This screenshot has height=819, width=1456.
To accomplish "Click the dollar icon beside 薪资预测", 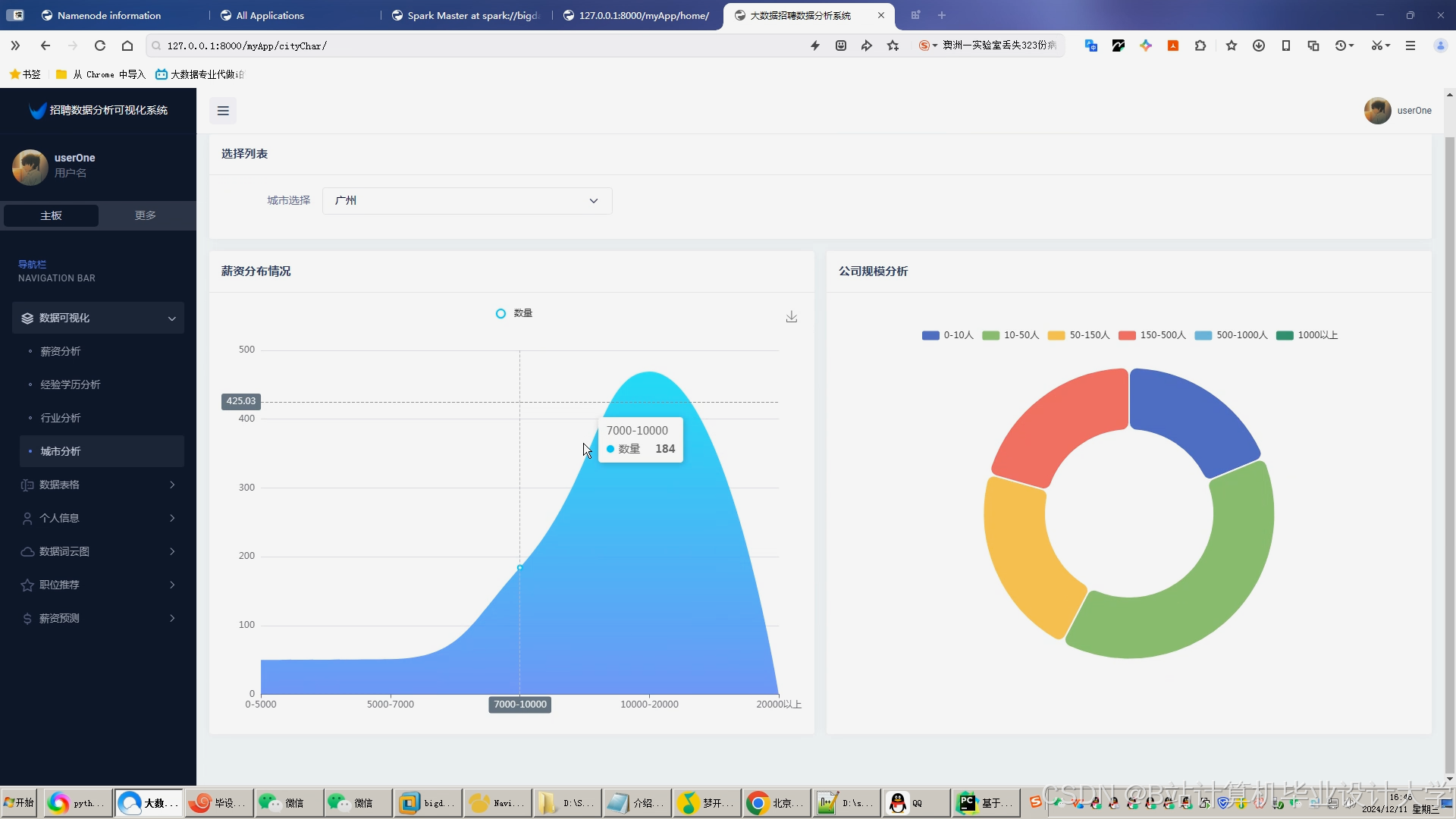I will click(x=27, y=618).
